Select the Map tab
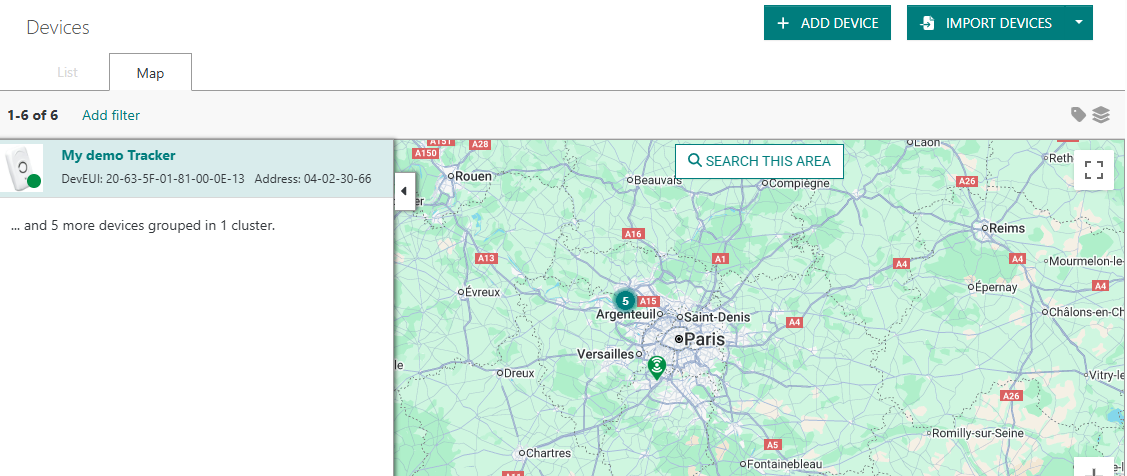This screenshot has height=476, width=1127. pos(150,73)
